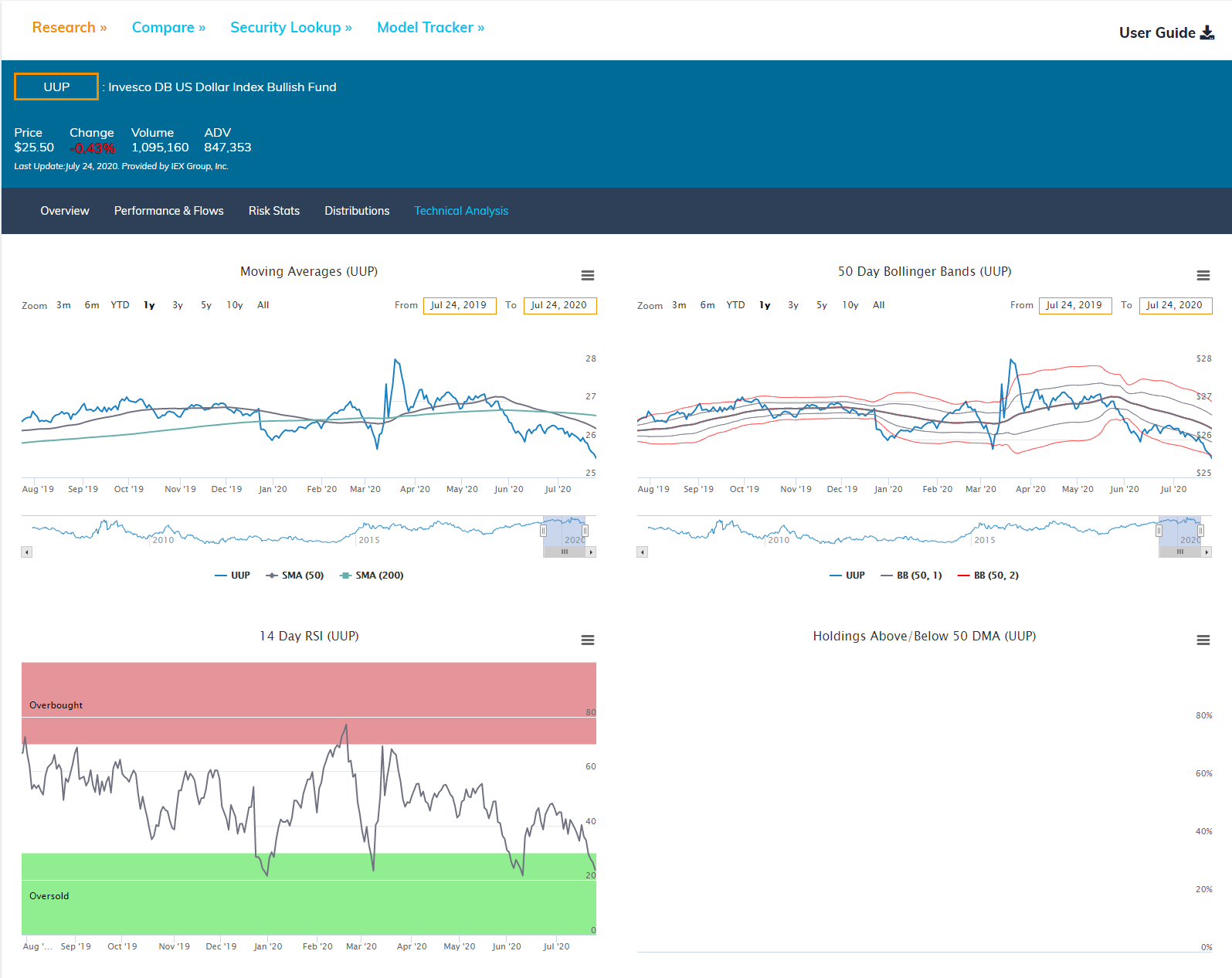This screenshot has width=1232, height=978.
Task: Set Moving Averages zoom to 5y
Action: (206, 305)
